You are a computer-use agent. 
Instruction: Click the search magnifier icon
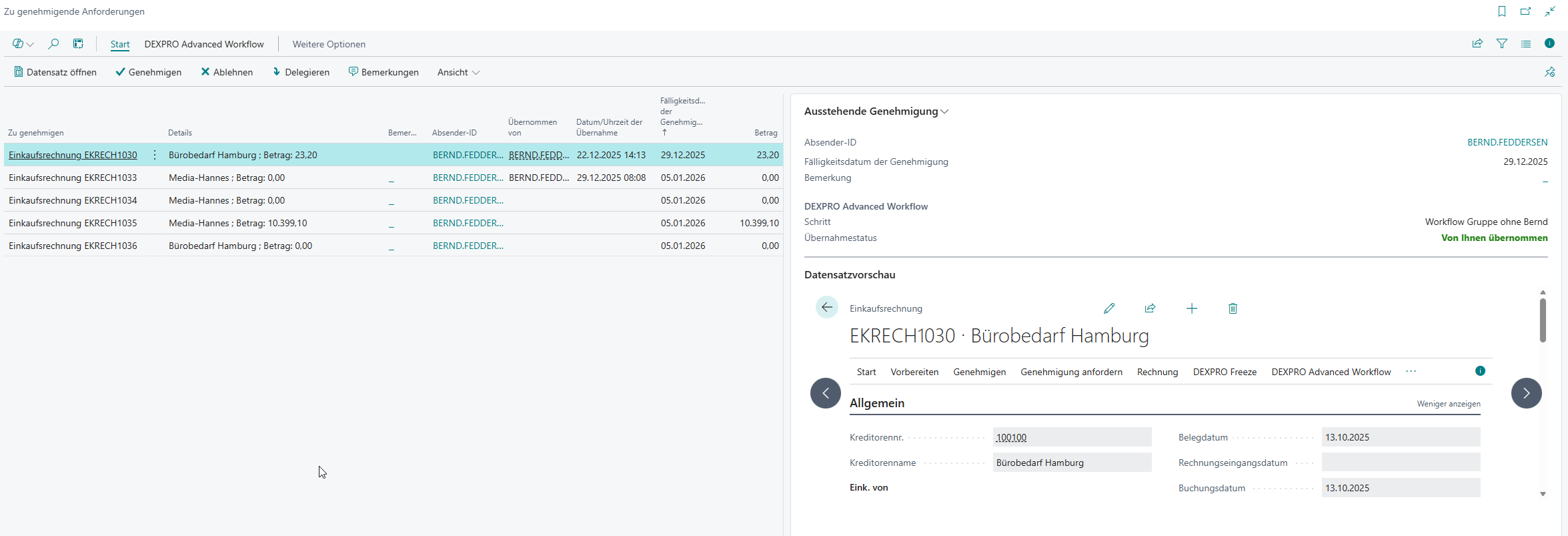(x=53, y=44)
